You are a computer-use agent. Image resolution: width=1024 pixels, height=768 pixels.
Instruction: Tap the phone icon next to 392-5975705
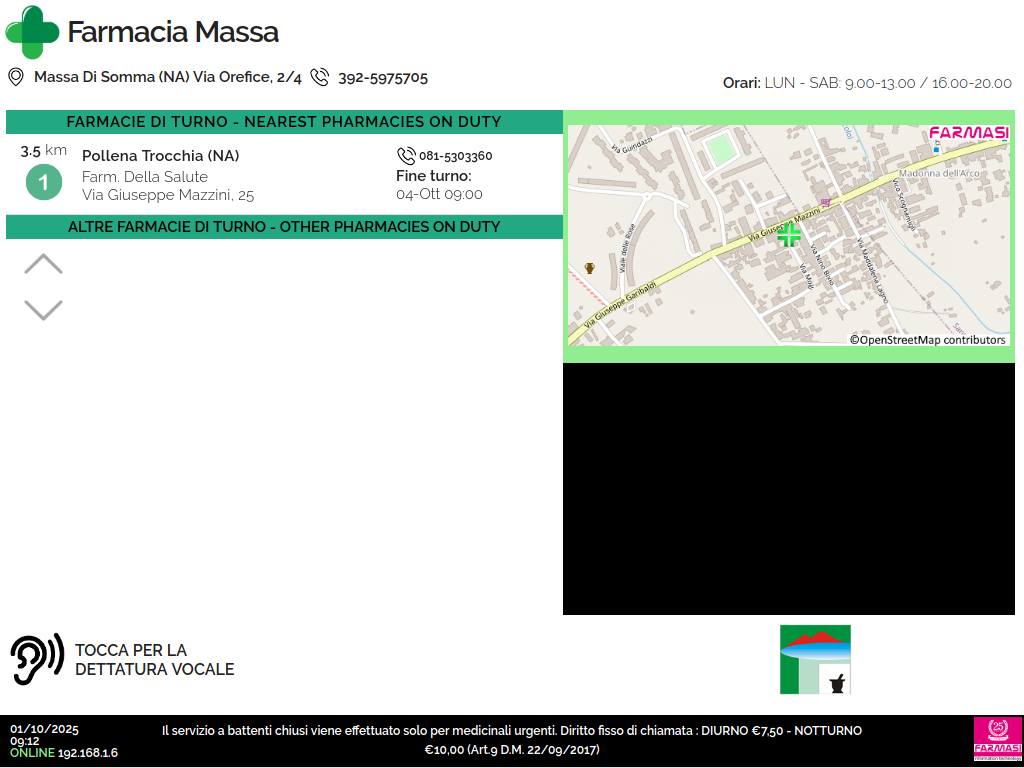[x=319, y=77]
